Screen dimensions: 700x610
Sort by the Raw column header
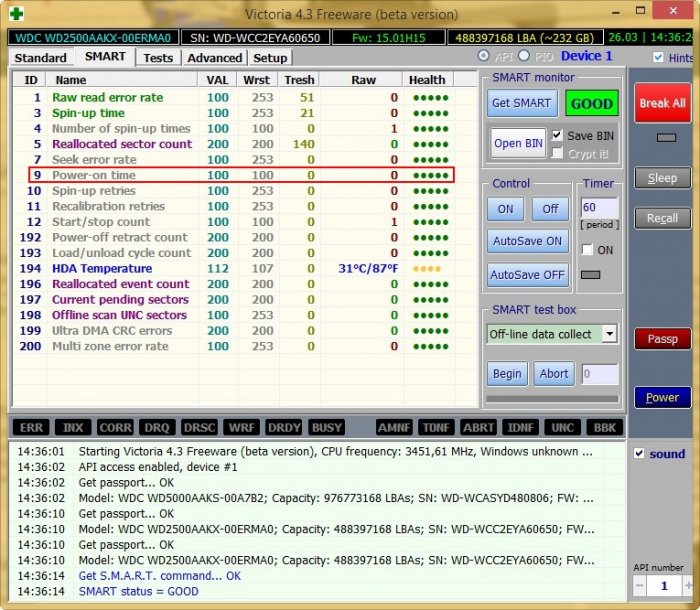point(362,80)
